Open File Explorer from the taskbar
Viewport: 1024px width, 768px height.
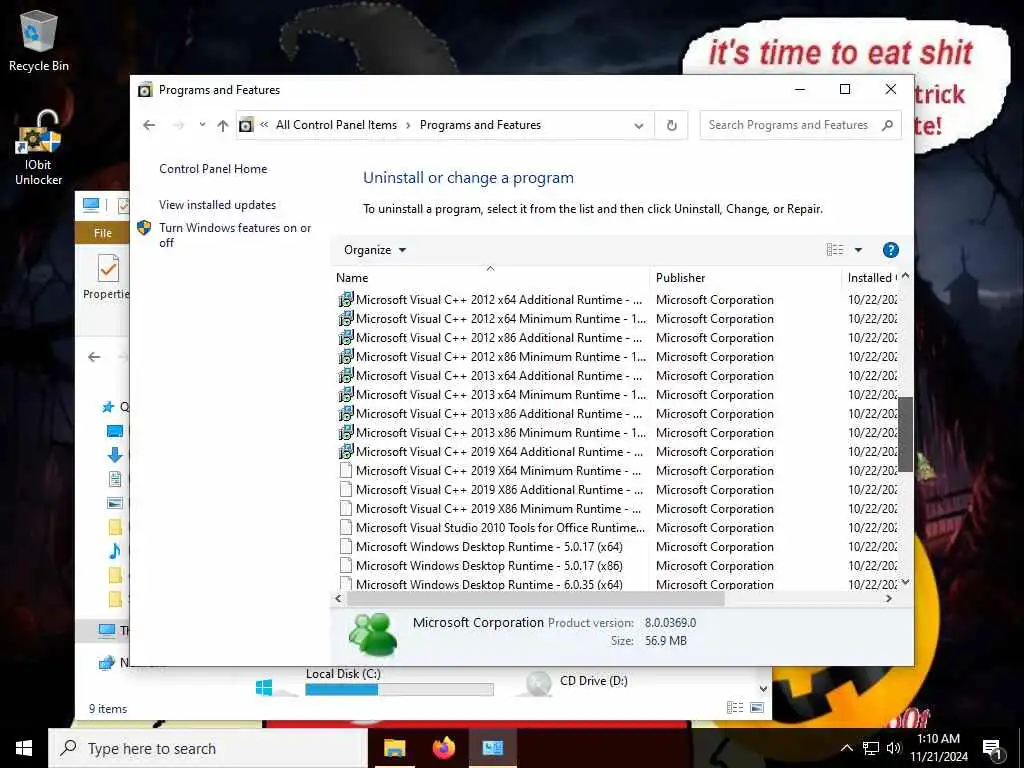394,748
